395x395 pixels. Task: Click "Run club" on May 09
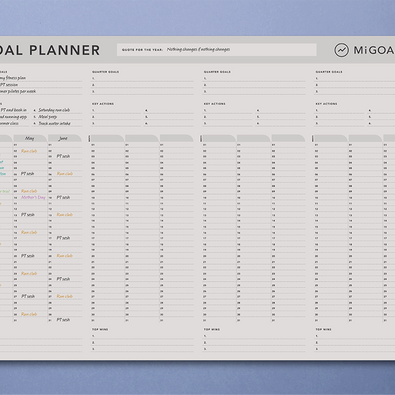point(29,191)
